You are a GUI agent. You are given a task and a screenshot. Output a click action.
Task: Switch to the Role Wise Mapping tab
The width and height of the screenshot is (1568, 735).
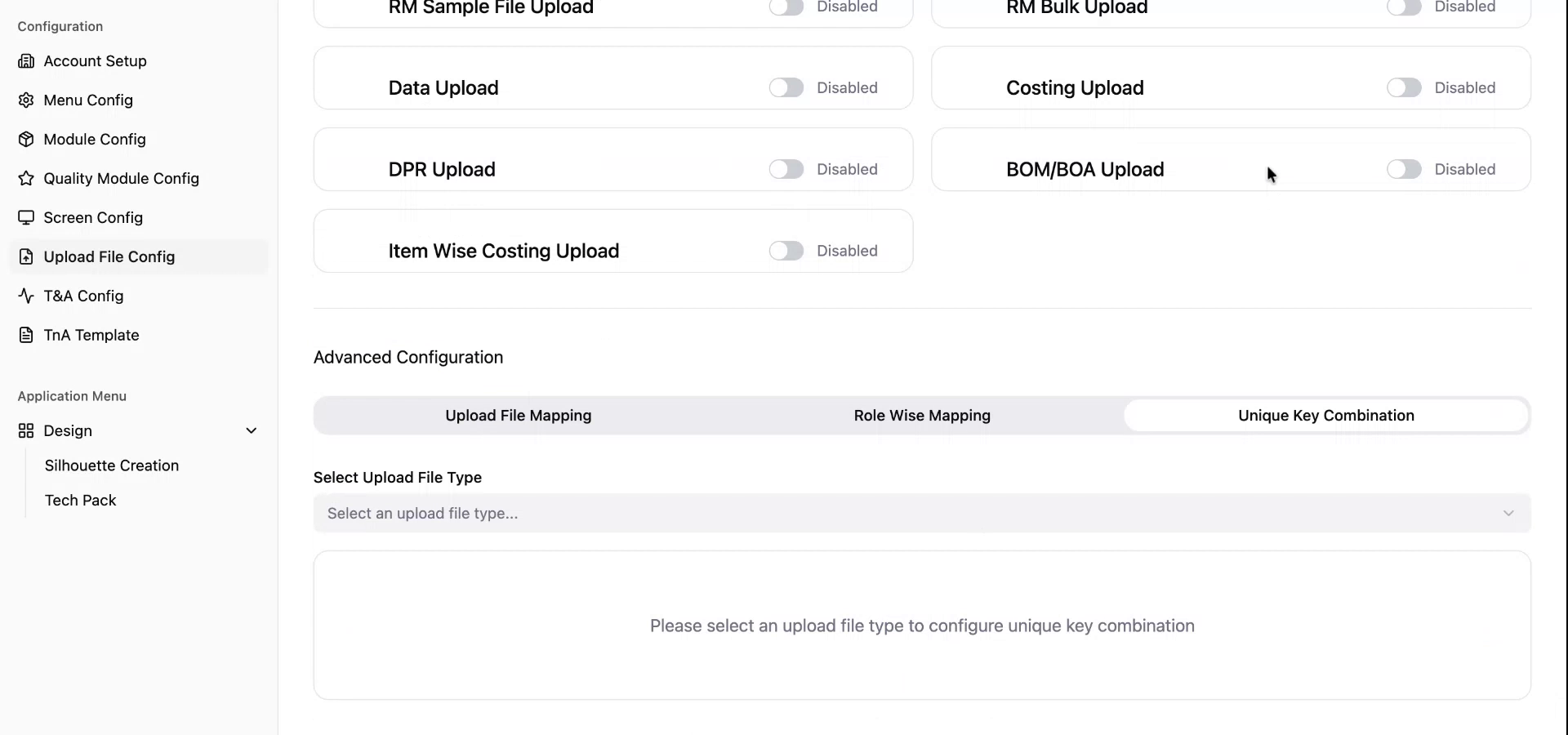pos(922,416)
